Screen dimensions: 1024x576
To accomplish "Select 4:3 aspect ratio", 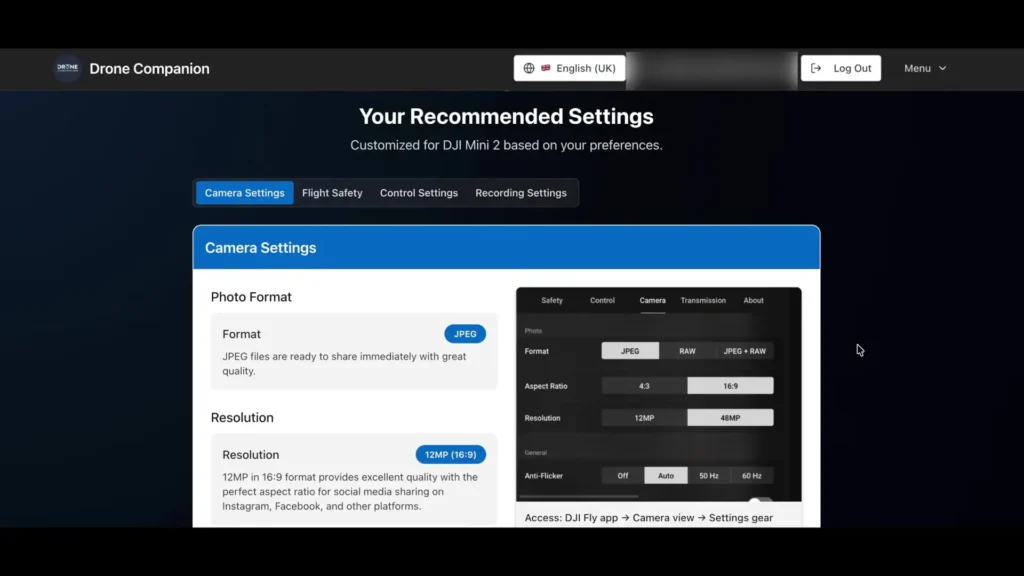I will [644, 386].
